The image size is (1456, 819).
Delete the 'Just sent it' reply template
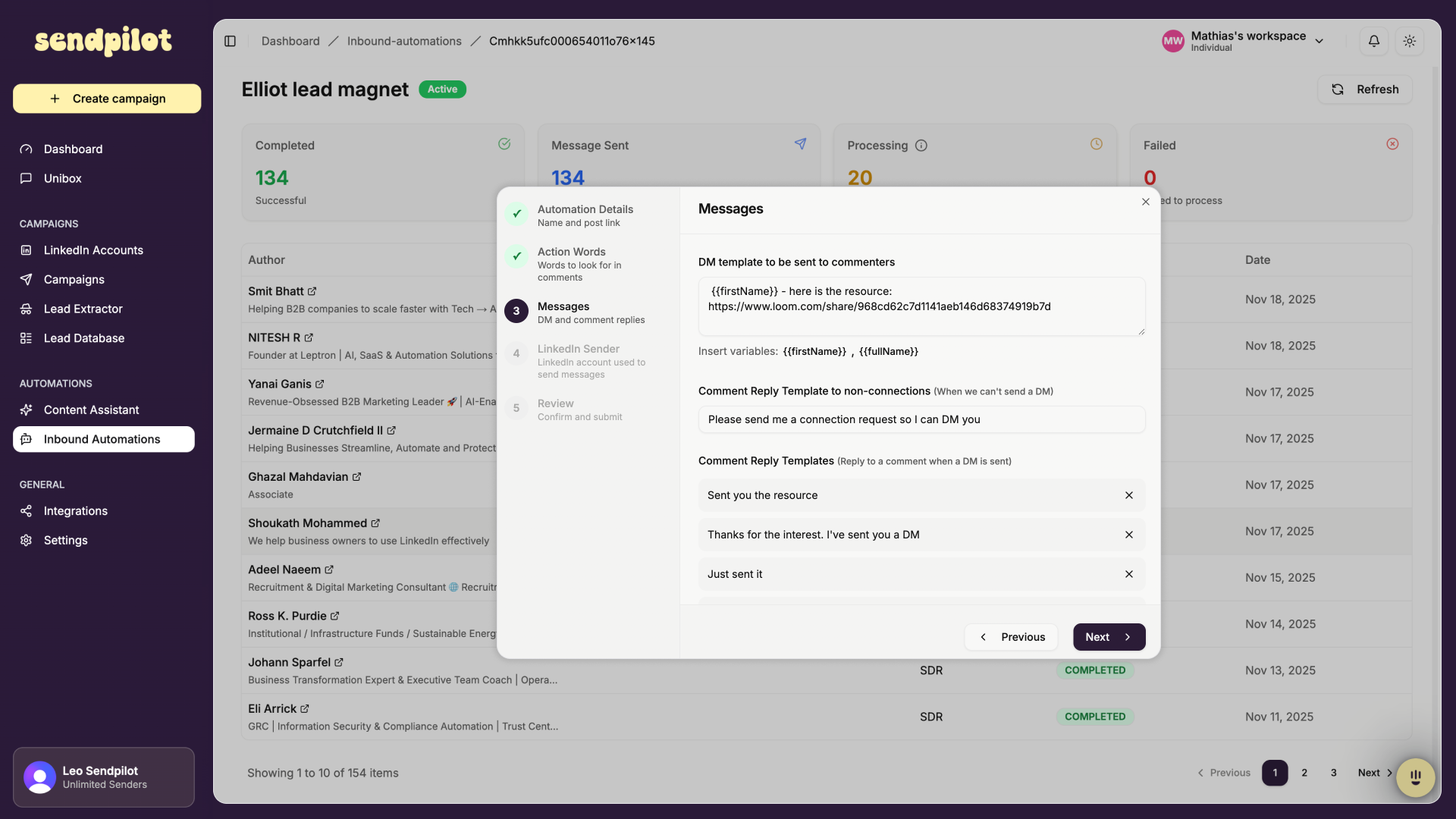1128,574
